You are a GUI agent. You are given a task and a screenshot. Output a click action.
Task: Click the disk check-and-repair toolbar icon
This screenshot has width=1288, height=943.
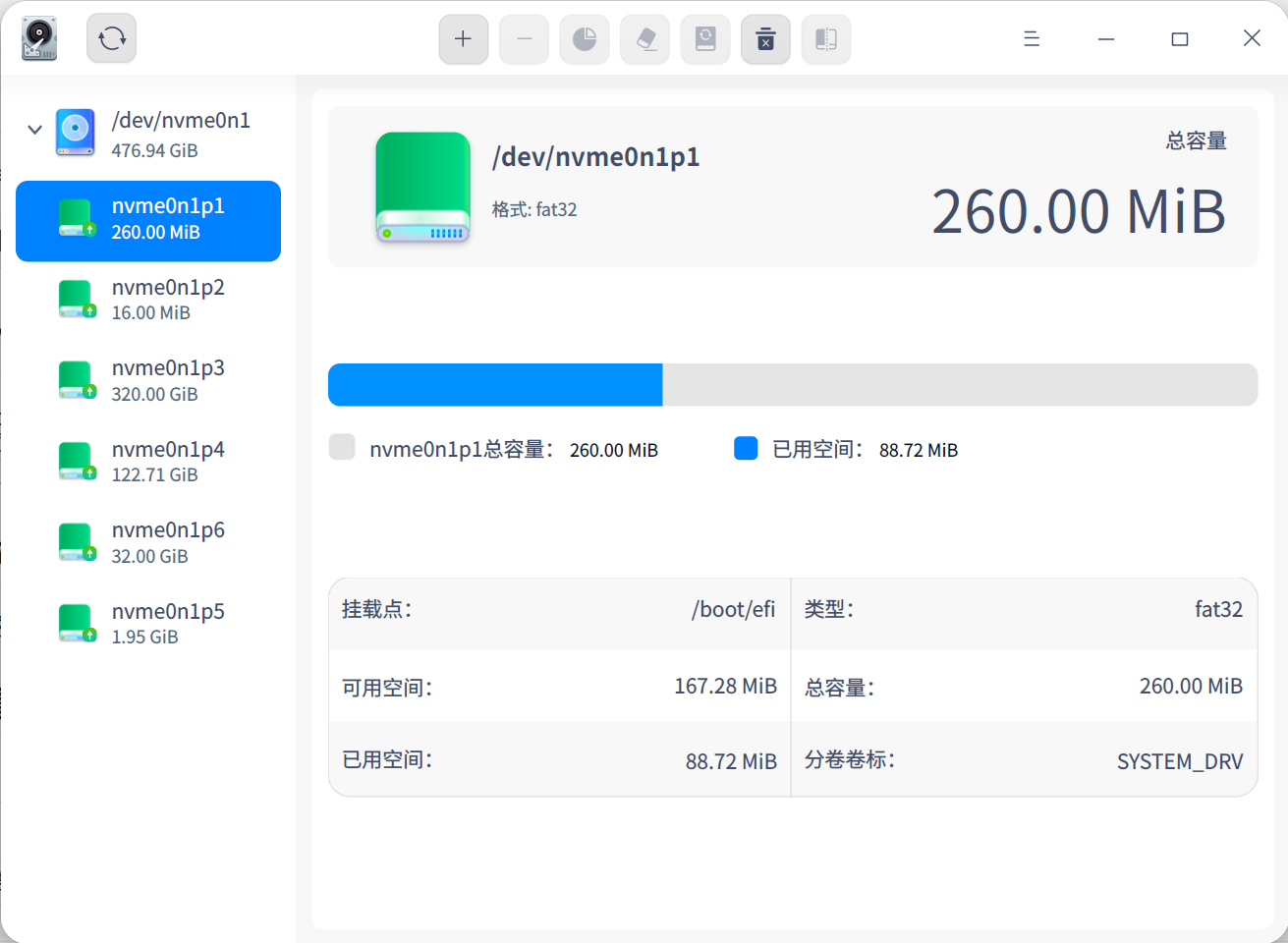(705, 39)
